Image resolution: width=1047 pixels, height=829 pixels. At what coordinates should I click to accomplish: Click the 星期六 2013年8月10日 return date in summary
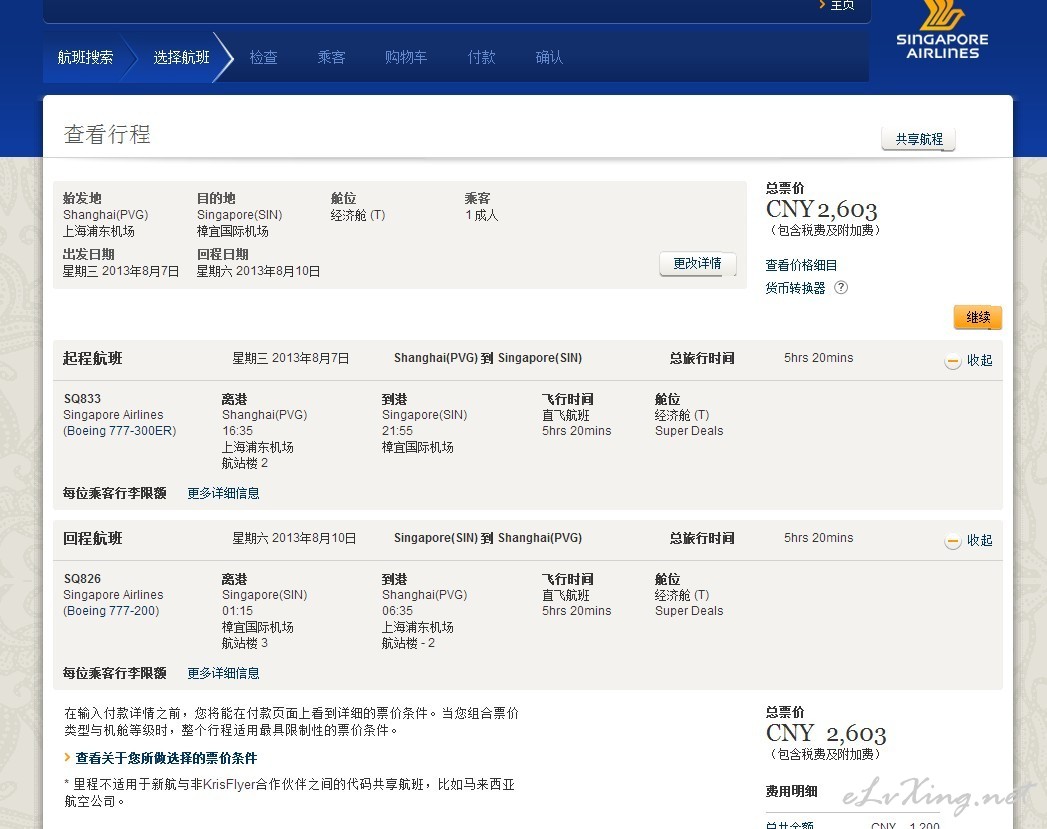[258, 271]
